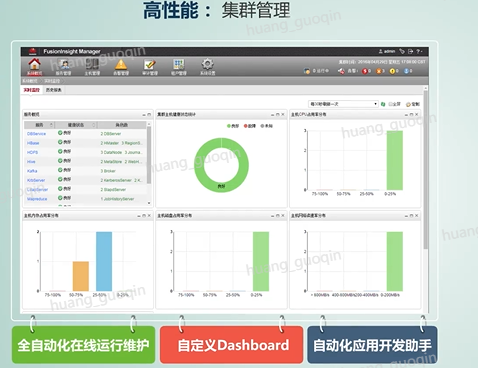This screenshot has width=478, height=368.
Task: Sort by the service name column header
Action: [x=39, y=125]
